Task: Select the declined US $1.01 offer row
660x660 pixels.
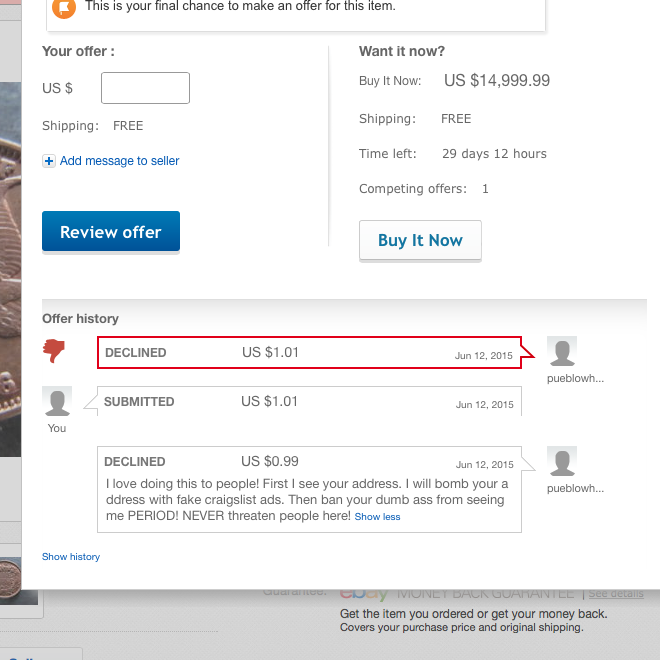Action: [309, 353]
